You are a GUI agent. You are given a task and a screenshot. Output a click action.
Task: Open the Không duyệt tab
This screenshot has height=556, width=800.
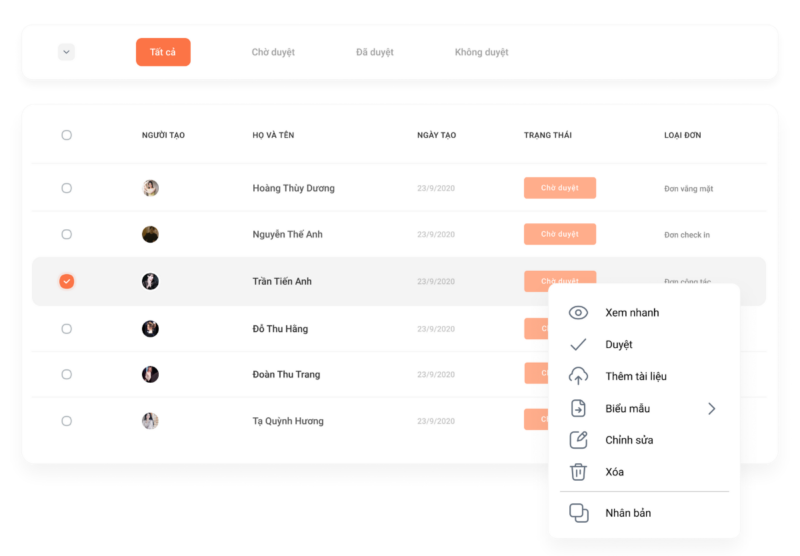(481, 52)
